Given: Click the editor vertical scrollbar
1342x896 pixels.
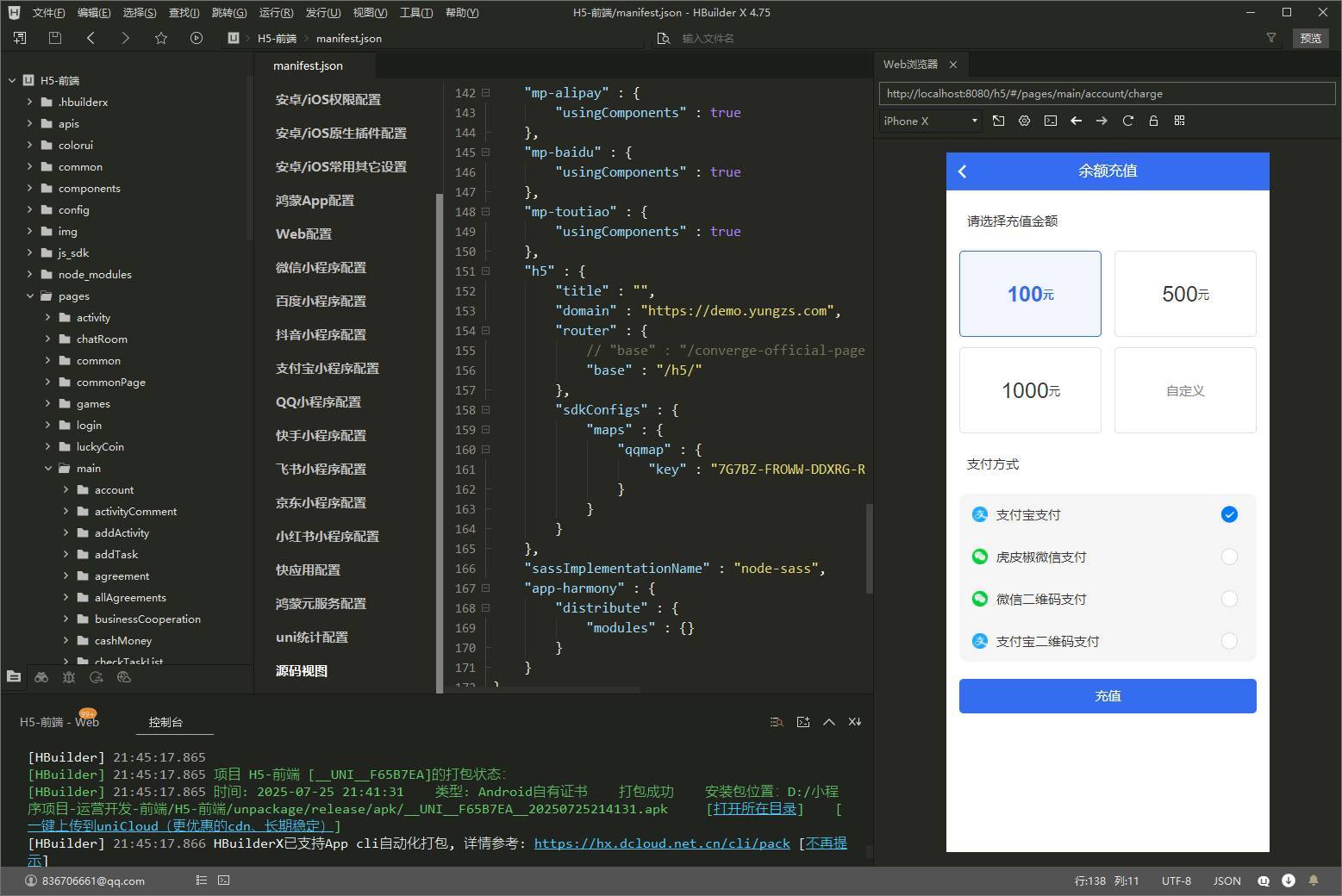Looking at the screenshot, I should pyautogui.click(x=869, y=547).
